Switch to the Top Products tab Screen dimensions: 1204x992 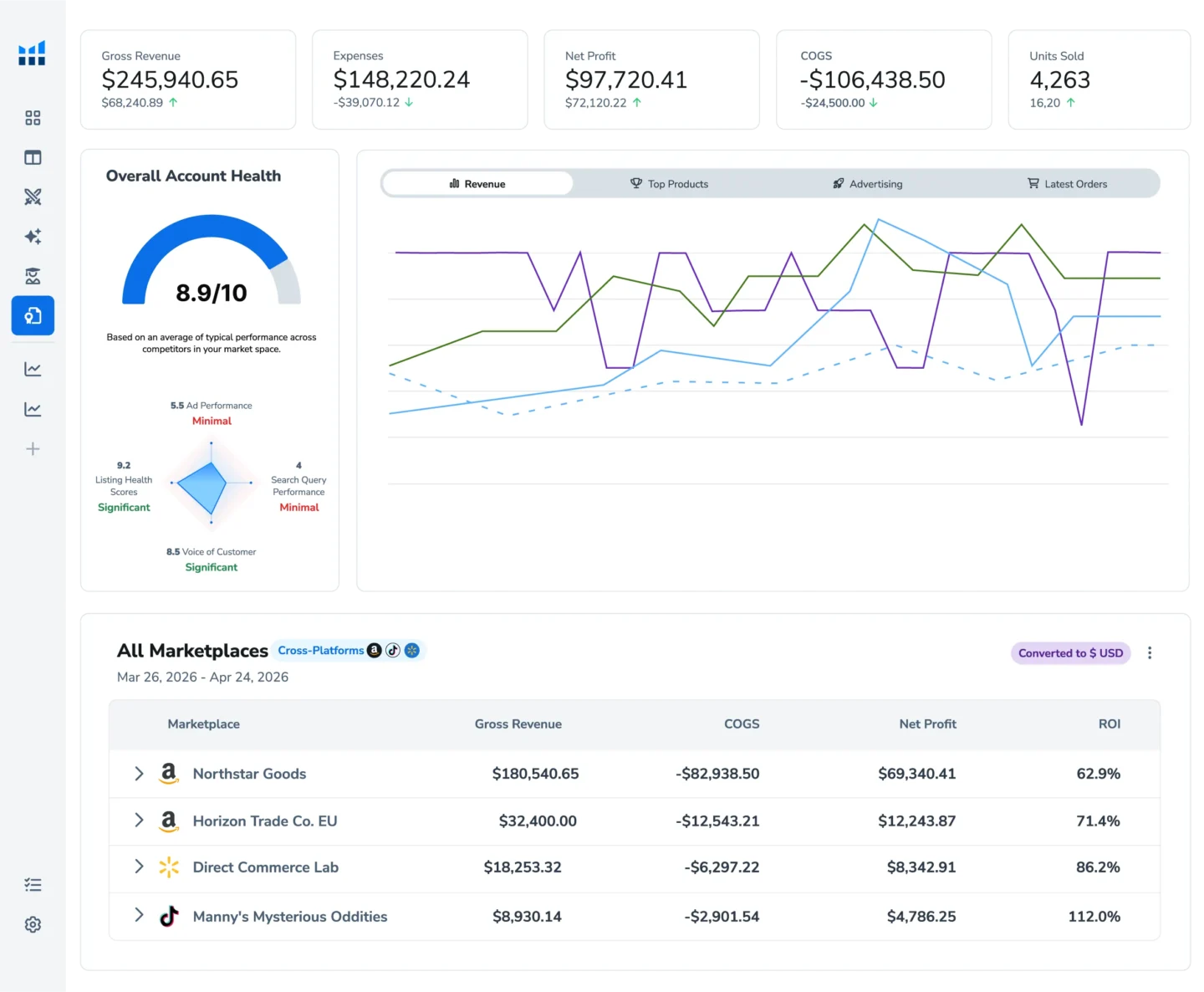coord(670,184)
